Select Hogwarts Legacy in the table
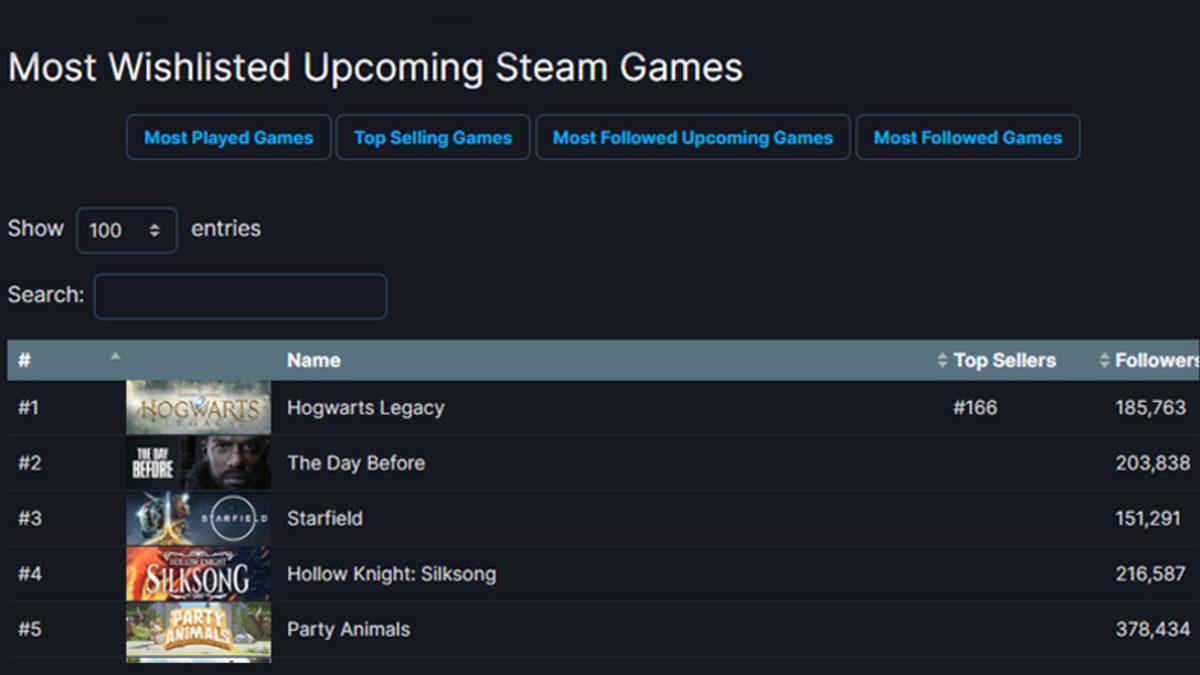This screenshot has width=1200, height=675. coord(364,407)
